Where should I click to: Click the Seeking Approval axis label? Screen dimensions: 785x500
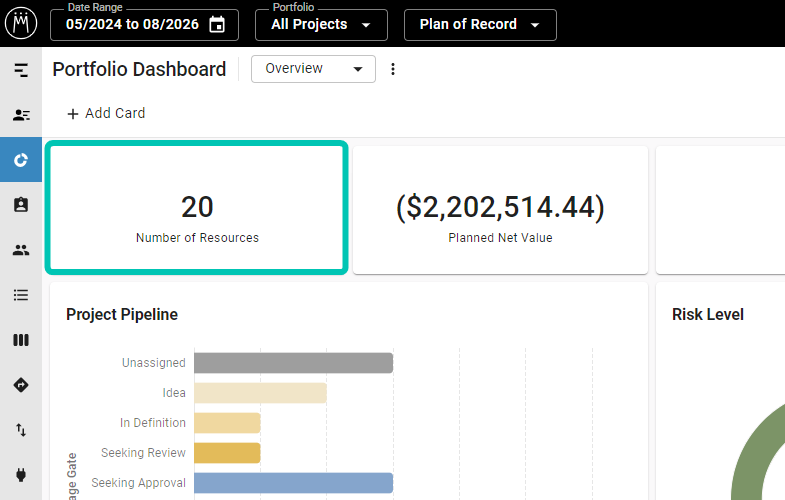(139, 482)
